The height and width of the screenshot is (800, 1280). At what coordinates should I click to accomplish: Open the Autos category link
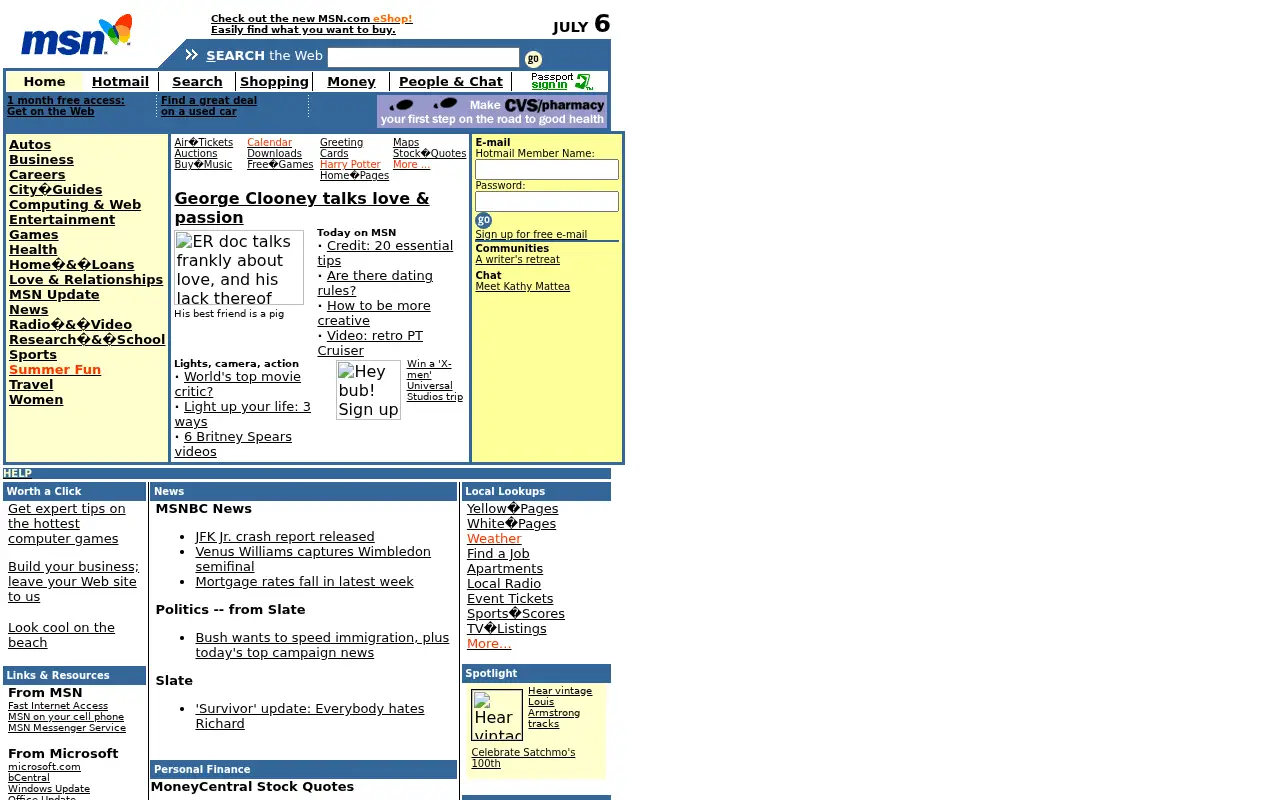coord(30,145)
